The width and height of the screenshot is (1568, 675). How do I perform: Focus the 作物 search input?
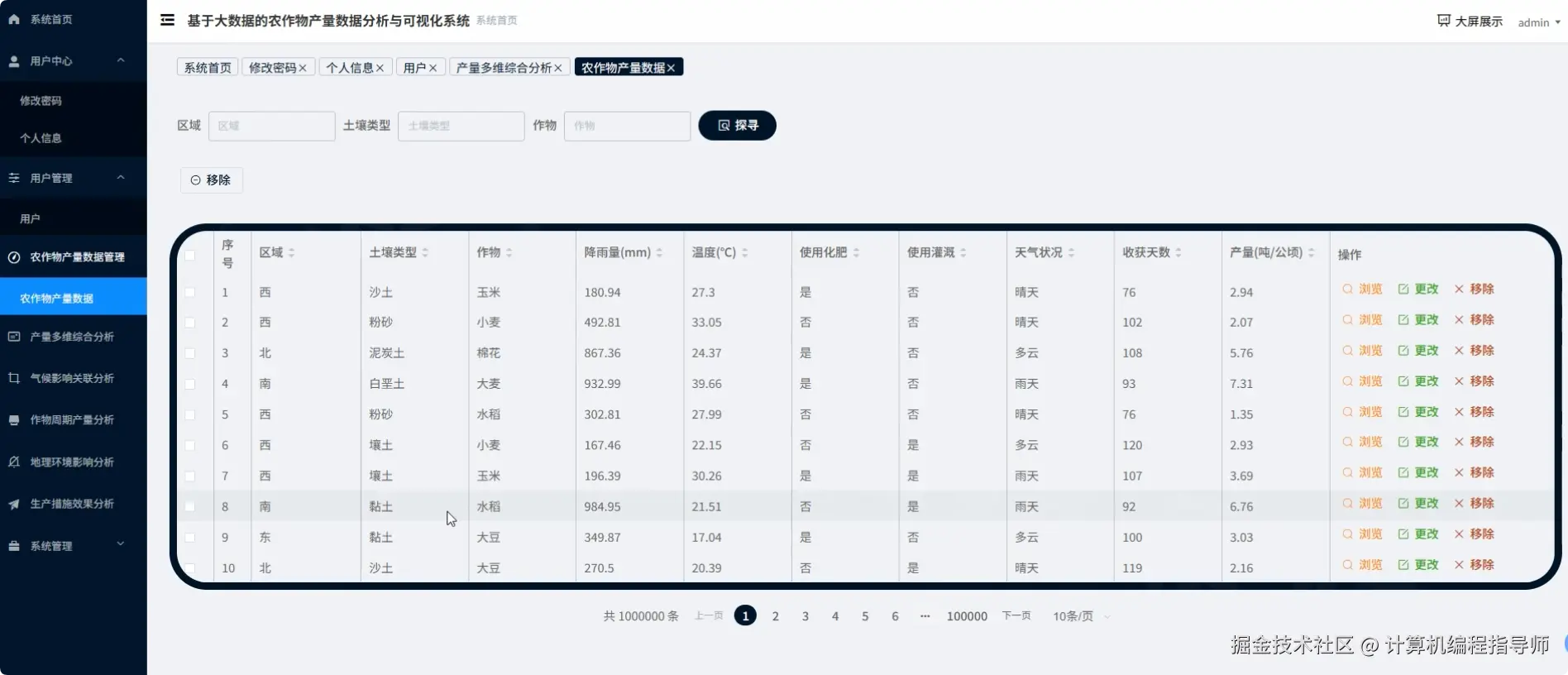[x=628, y=126]
